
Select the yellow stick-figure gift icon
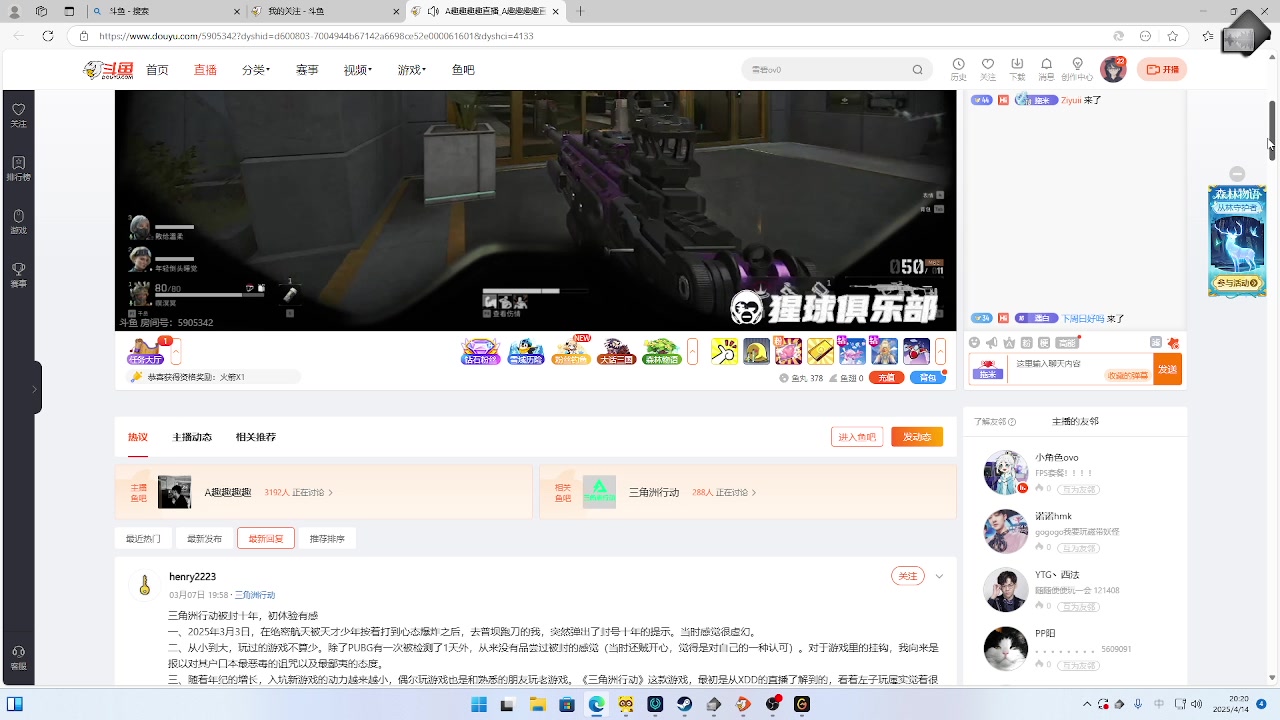point(724,351)
